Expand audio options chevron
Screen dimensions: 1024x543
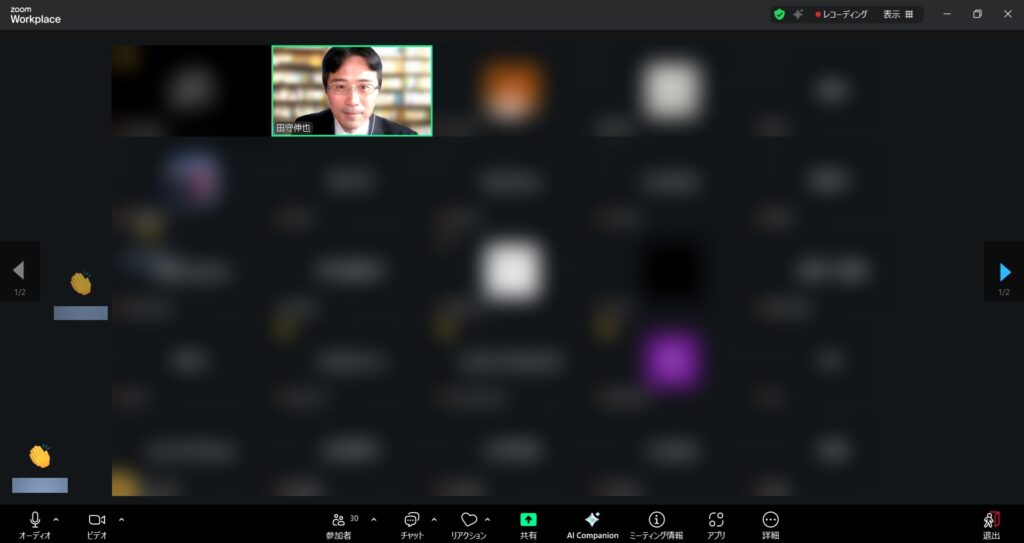(x=56, y=519)
